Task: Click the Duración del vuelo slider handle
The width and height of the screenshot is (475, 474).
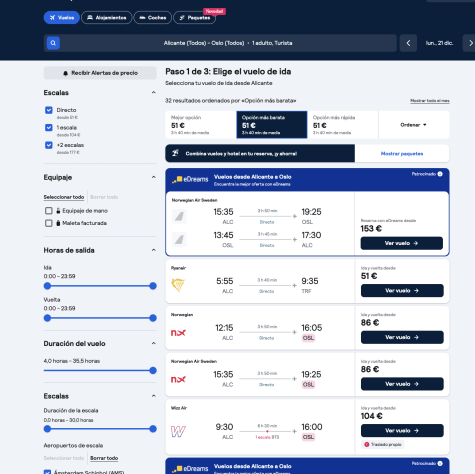Action: (153, 370)
